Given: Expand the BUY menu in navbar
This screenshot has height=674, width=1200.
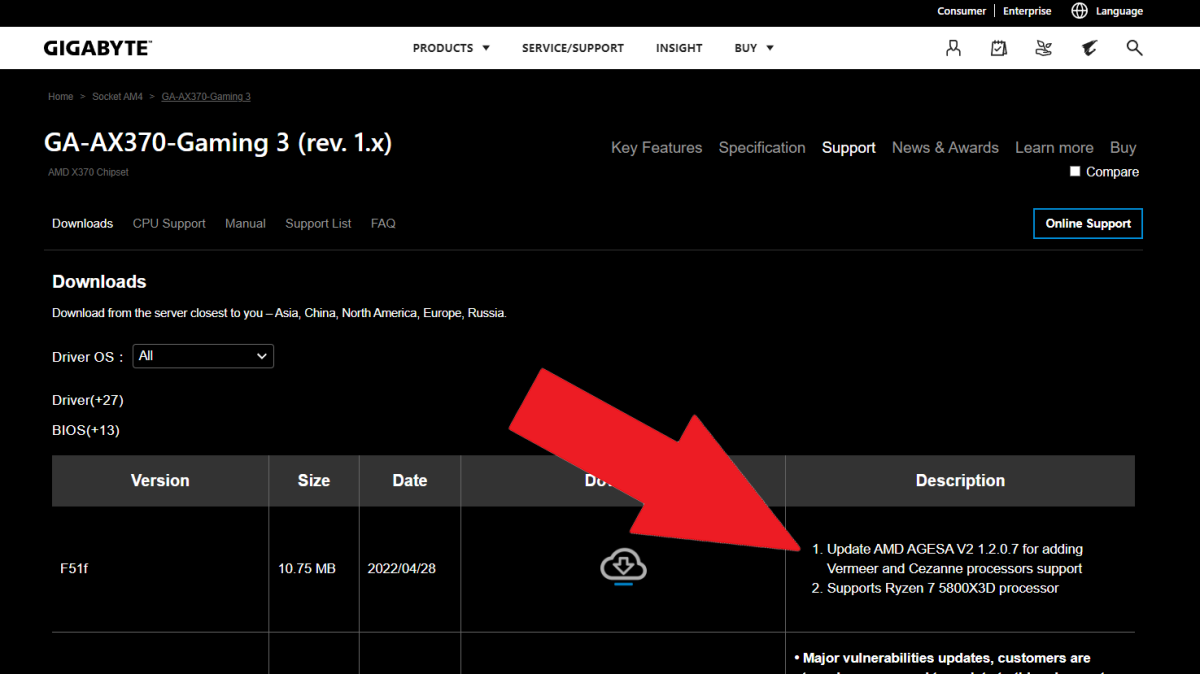Looking at the screenshot, I should tap(754, 48).
